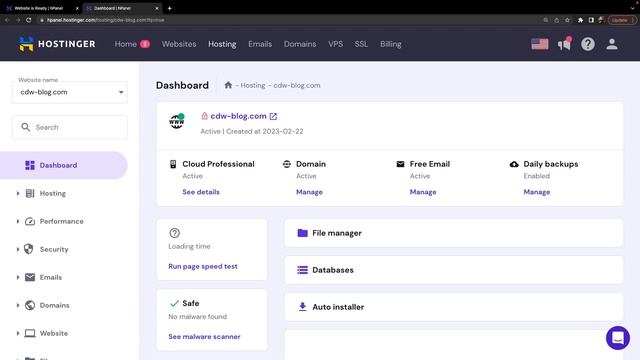Open the Auto installer card
This screenshot has width=640, height=360.
click(x=454, y=307)
